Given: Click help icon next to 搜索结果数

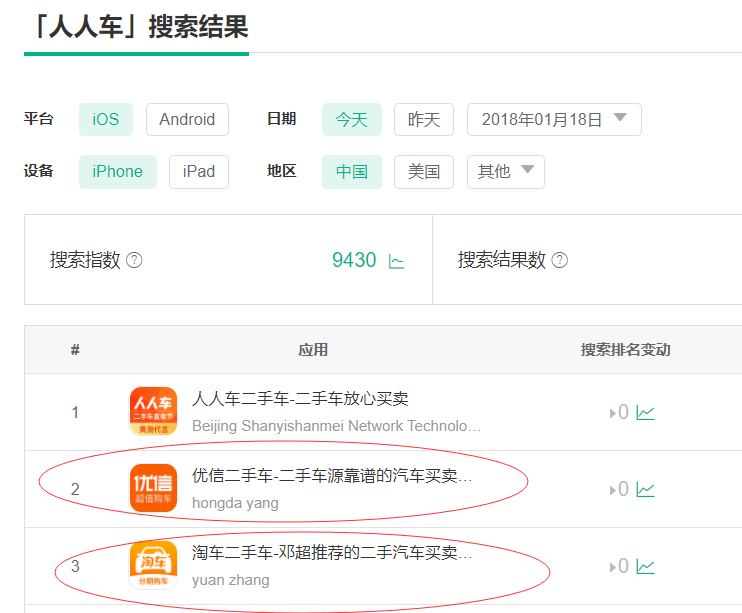Looking at the screenshot, I should [560, 260].
